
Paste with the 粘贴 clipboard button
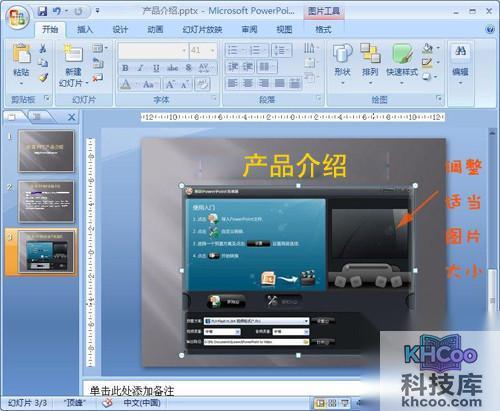(21, 63)
